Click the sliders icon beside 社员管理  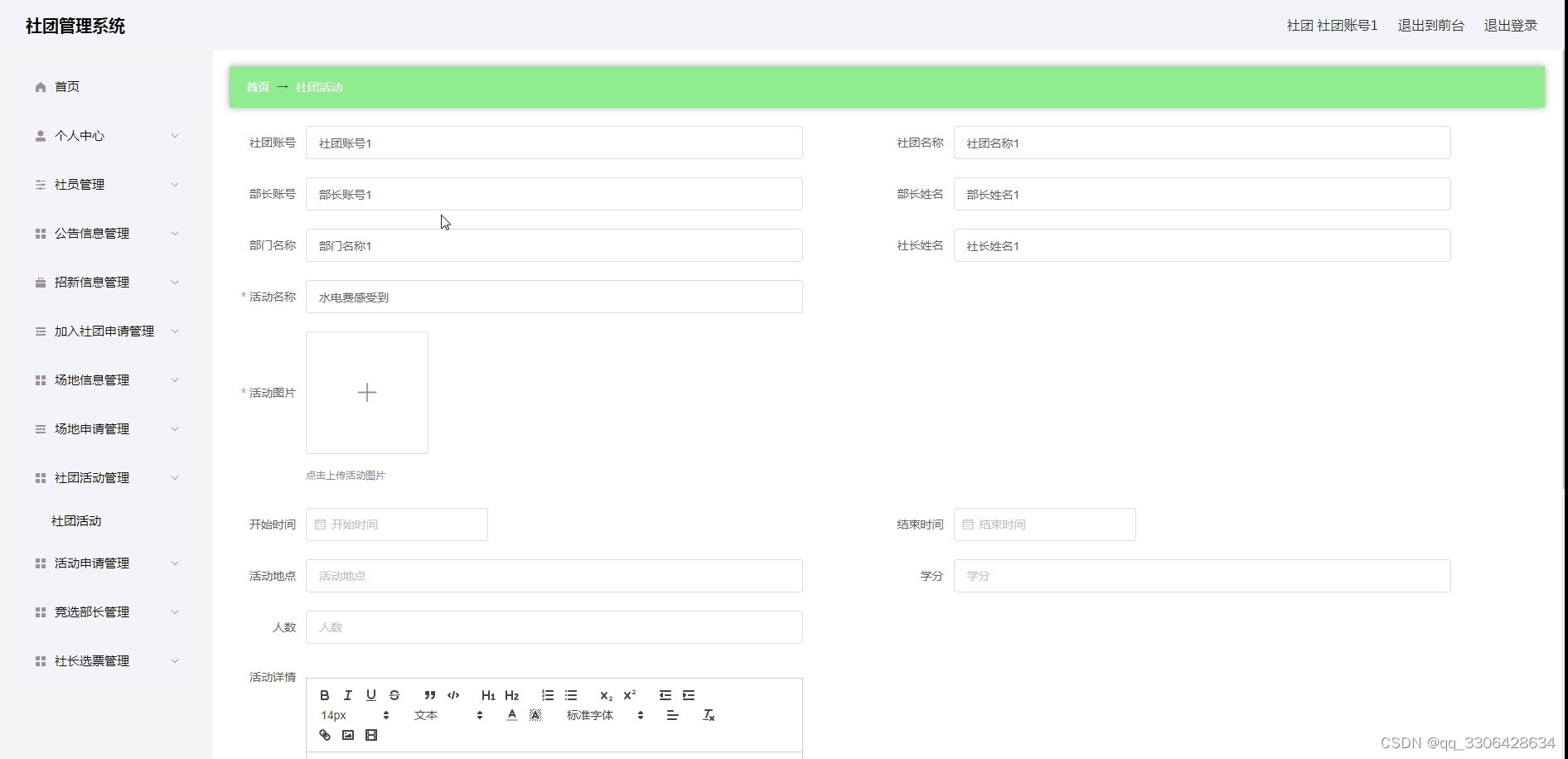click(x=41, y=185)
